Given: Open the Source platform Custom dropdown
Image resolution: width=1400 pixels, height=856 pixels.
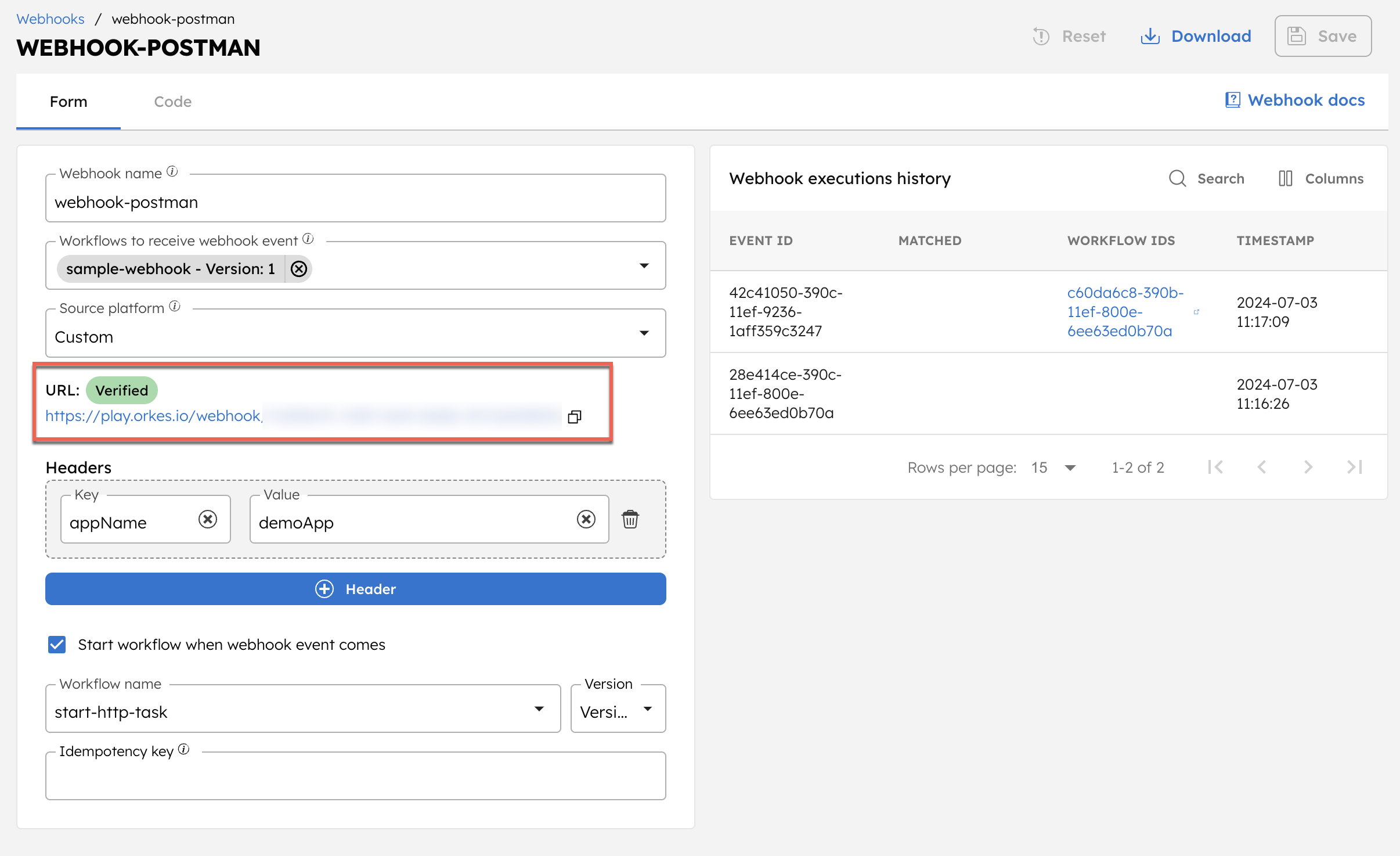Looking at the screenshot, I should pyautogui.click(x=356, y=333).
